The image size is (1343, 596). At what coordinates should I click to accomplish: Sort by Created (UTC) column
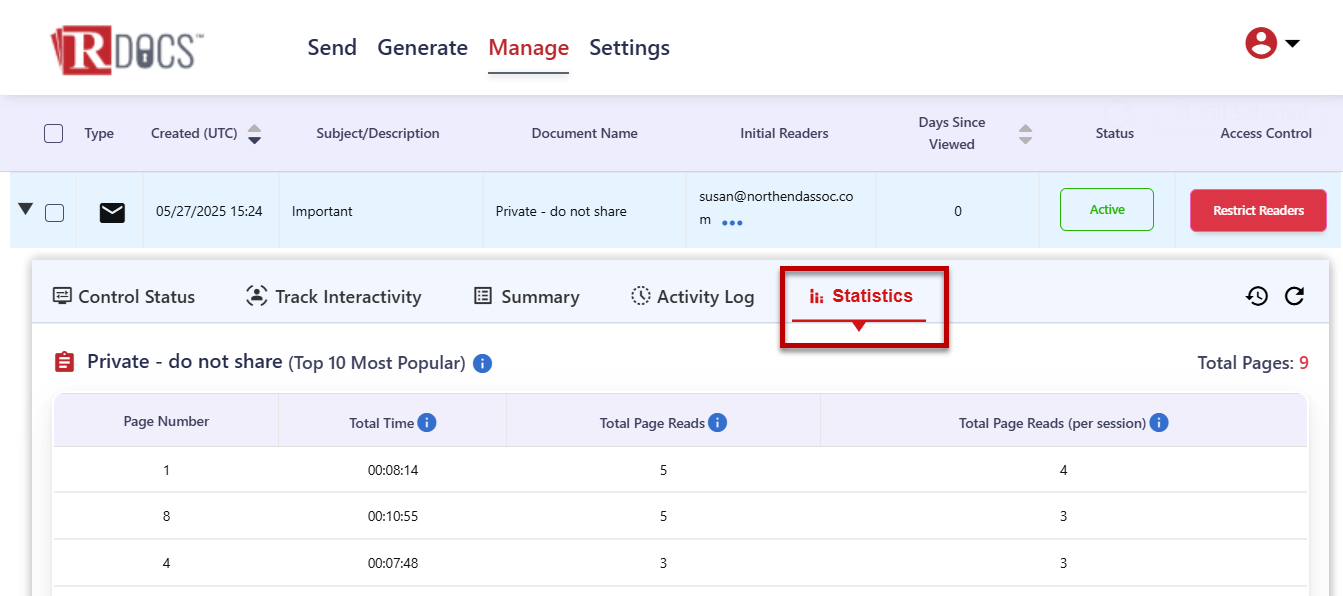point(254,134)
